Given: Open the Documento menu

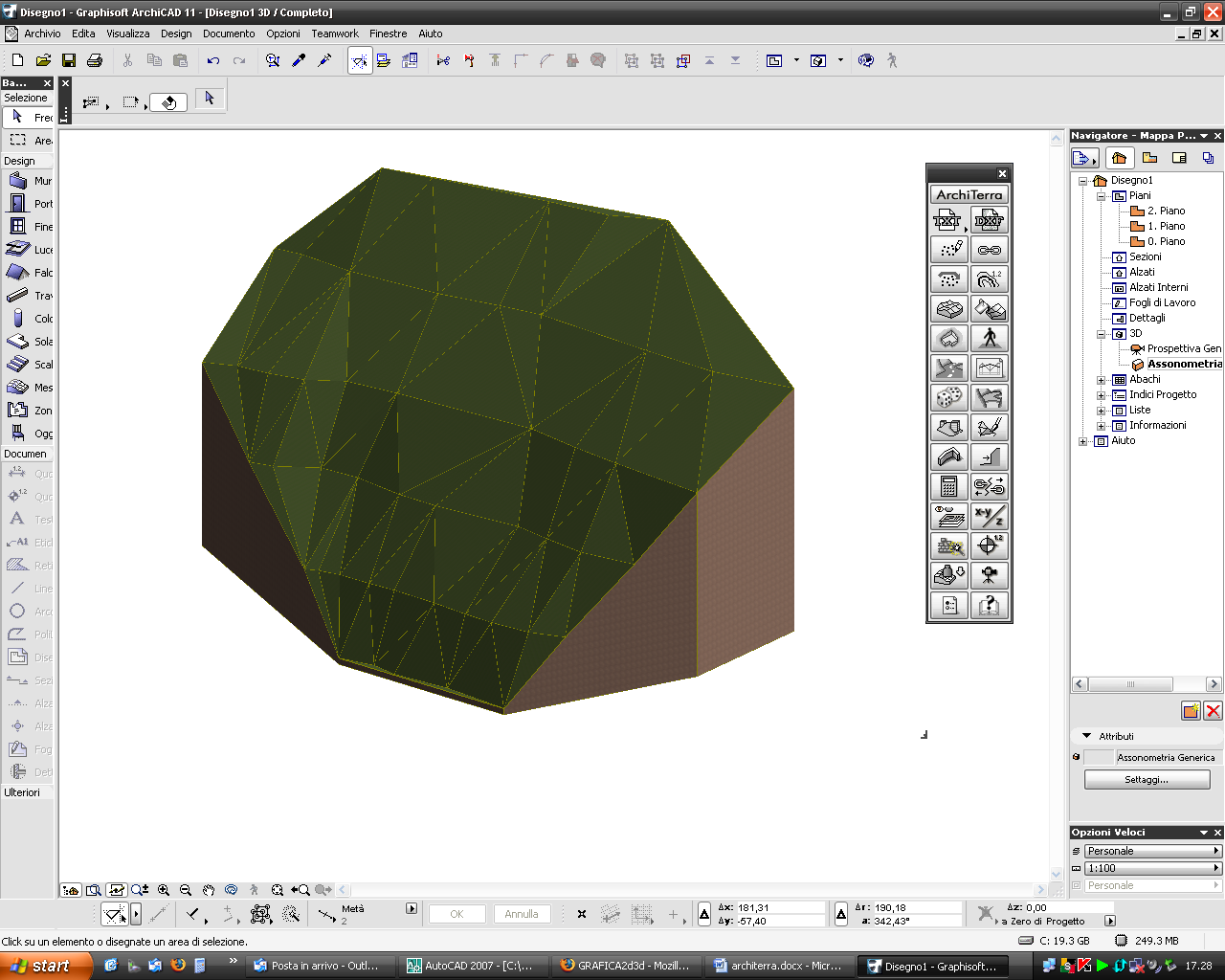Looking at the screenshot, I should click(229, 33).
